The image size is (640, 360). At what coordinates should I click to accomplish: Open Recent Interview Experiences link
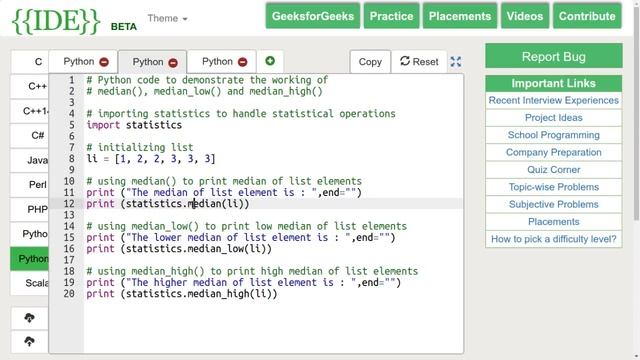pyautogui.click(x=553, y=100)
